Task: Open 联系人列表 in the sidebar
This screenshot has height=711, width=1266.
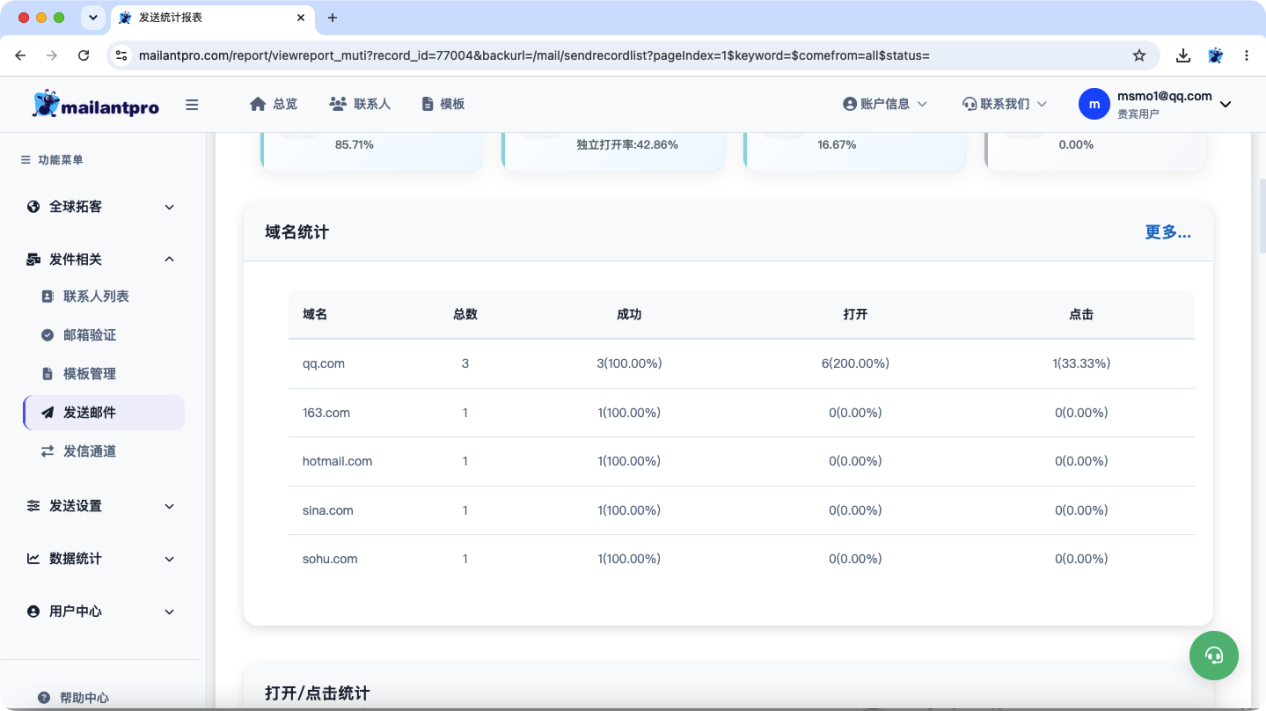Action: click(96, 297)
